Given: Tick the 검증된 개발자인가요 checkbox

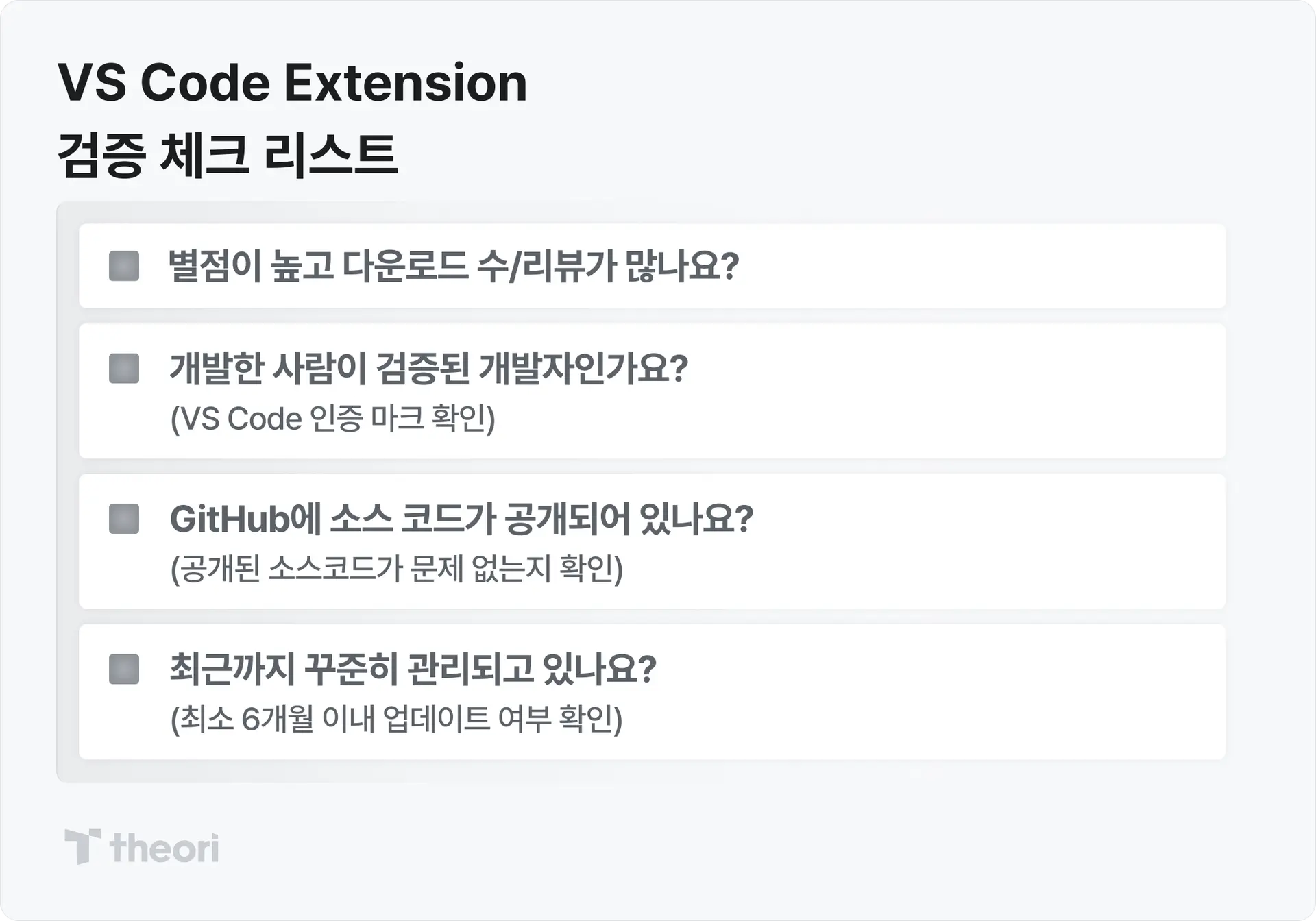Looking at the screenshot, I should (124, 369).
